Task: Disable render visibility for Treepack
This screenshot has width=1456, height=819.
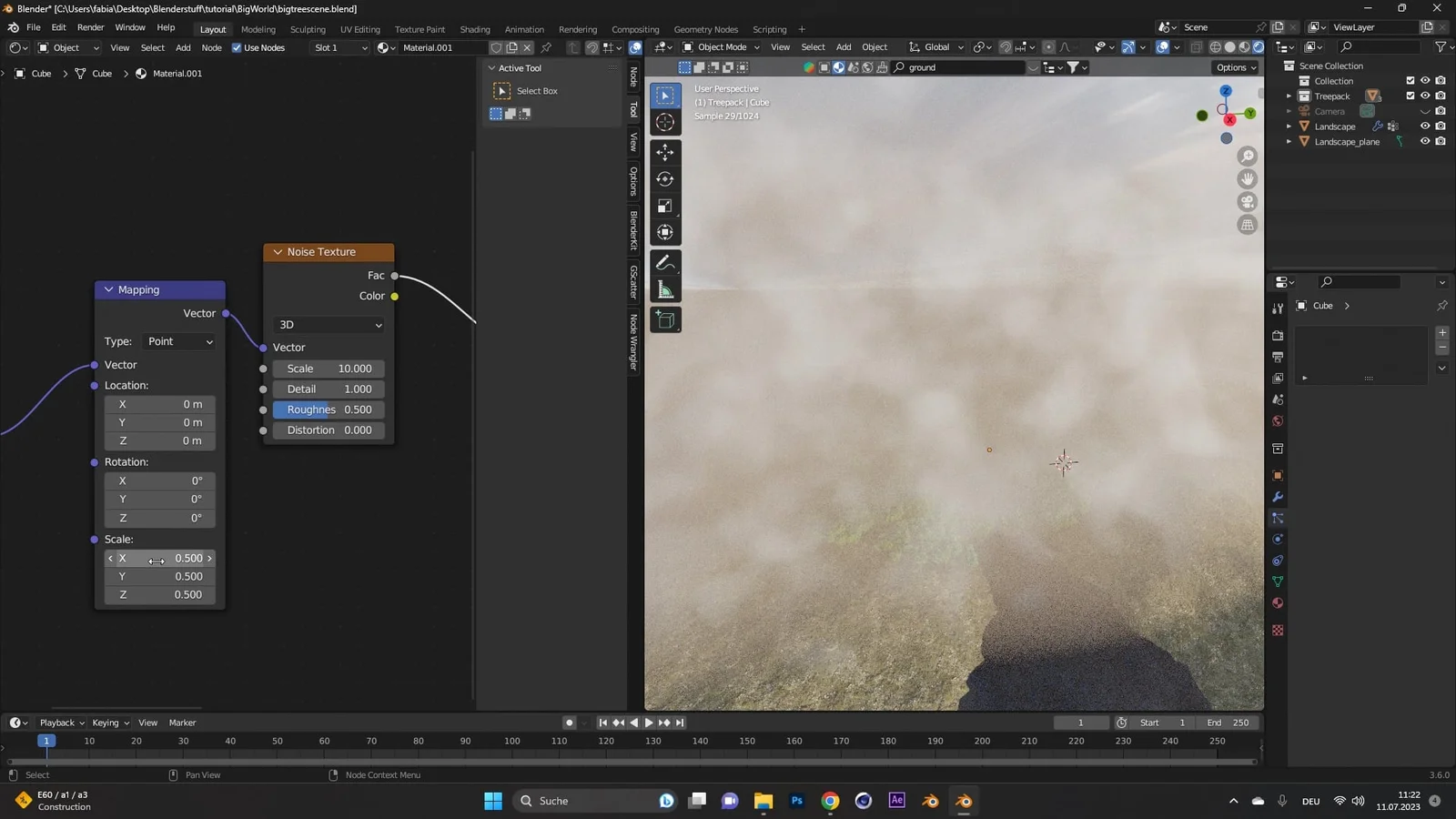Action: click(x=1441, y=96)
